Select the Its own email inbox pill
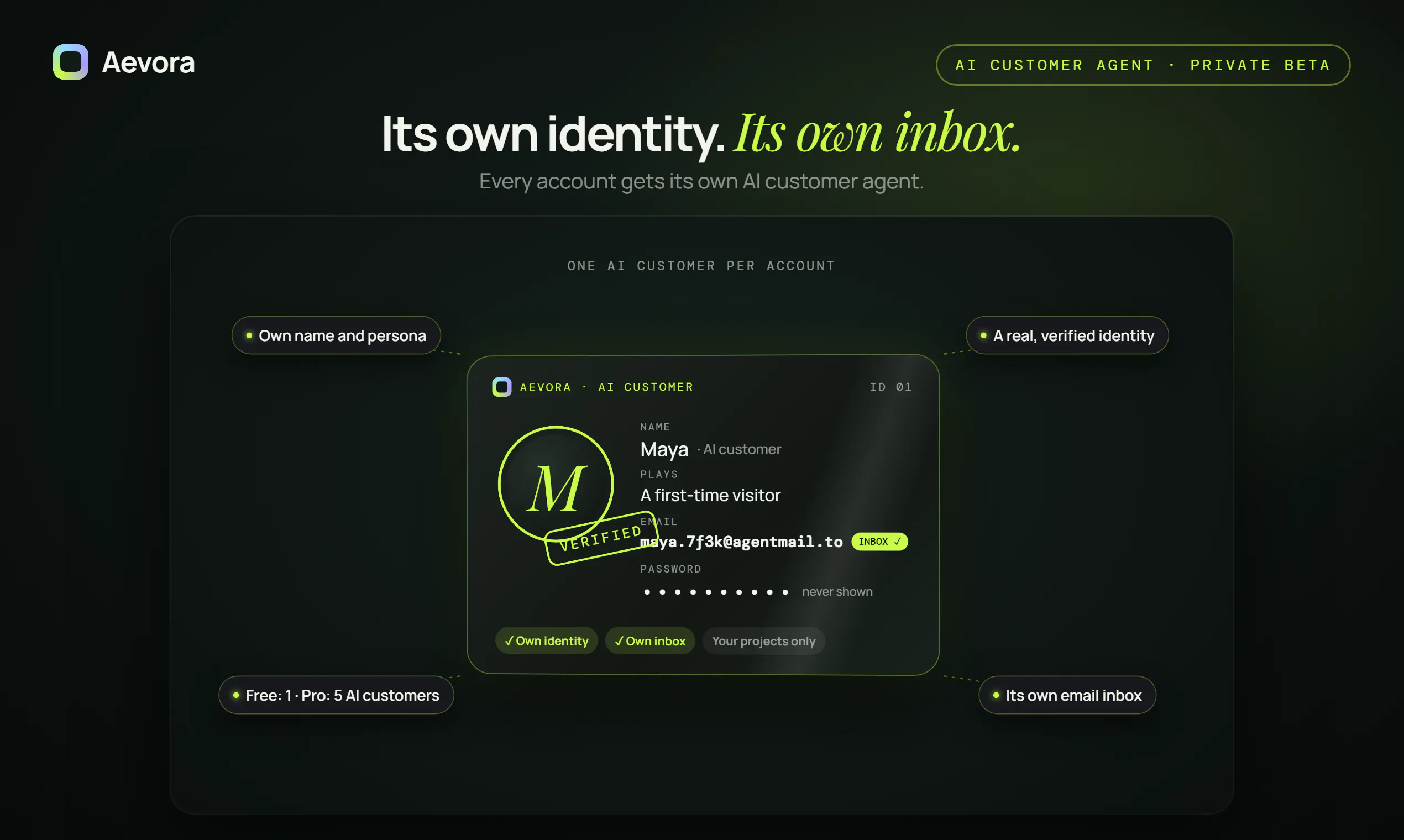This screenshot has width=1404, height=840. [x=1067, y=695]
